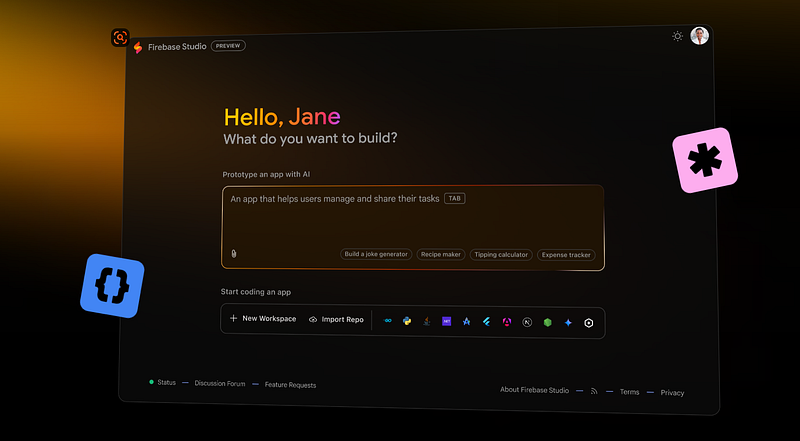This screenshot has height=441, width=800.
Task: Click the green status indicator dot
Action: point(151,382)
